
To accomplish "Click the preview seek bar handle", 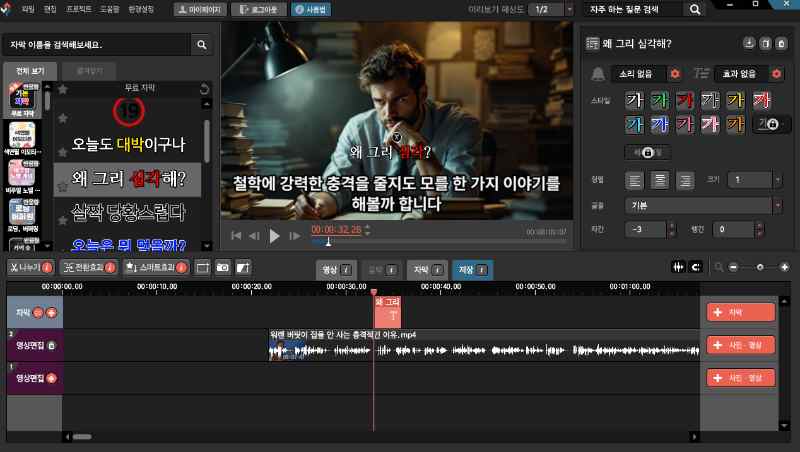I will (x=329, y=242).
